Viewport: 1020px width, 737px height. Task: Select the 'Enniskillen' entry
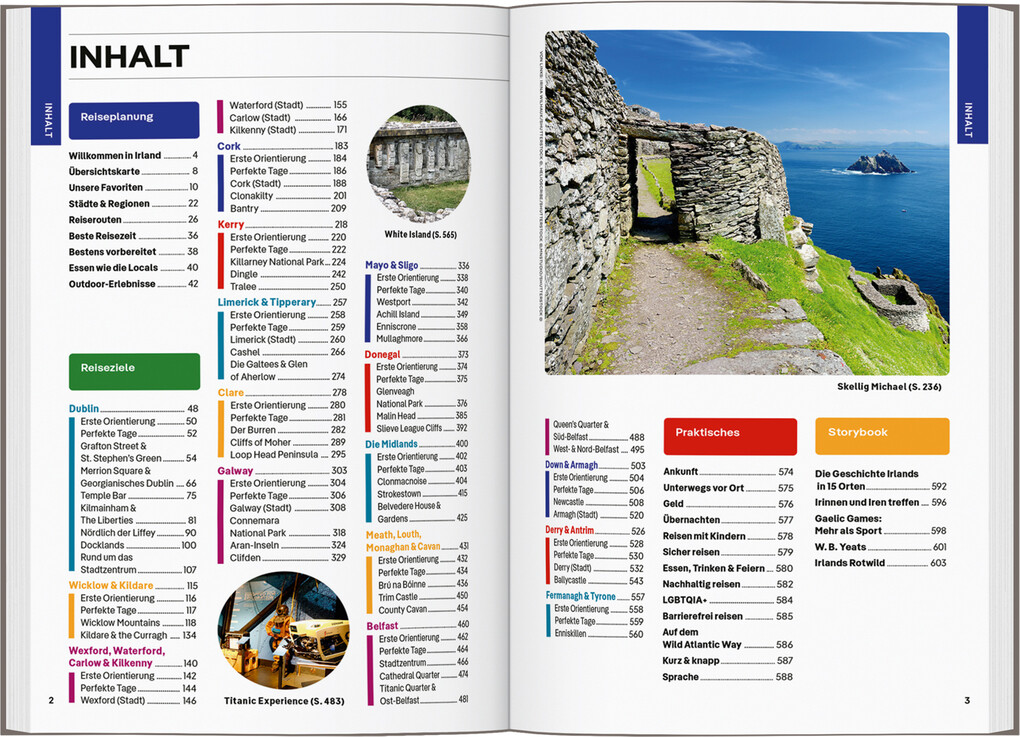pos(598,634)
